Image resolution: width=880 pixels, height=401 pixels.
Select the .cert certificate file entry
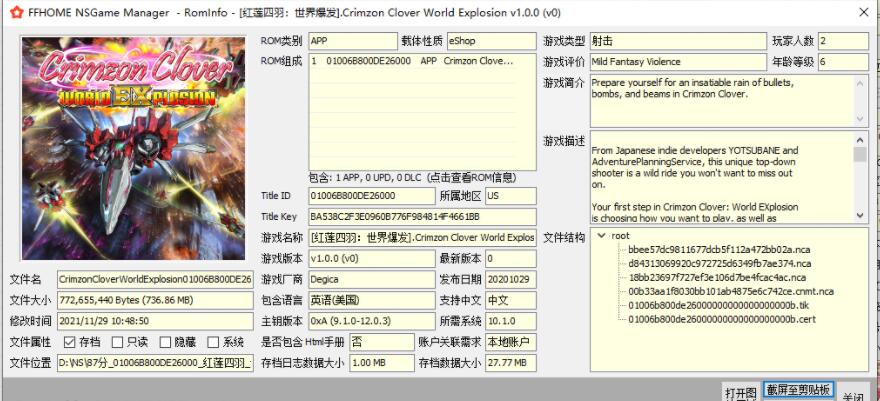722,320
